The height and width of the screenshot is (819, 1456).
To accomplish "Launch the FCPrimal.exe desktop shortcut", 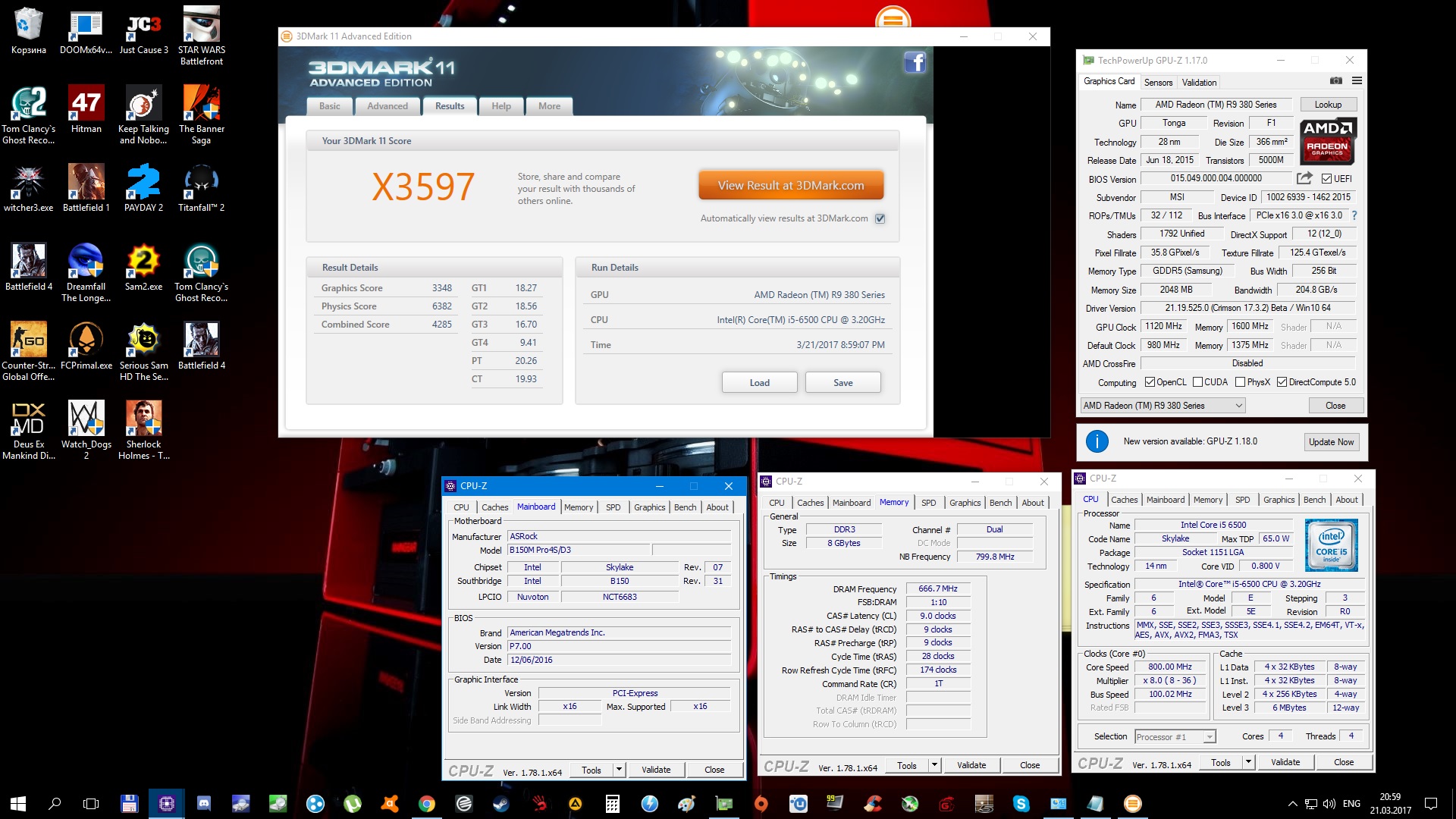I will pyautogui.click(x=86, y=346).
